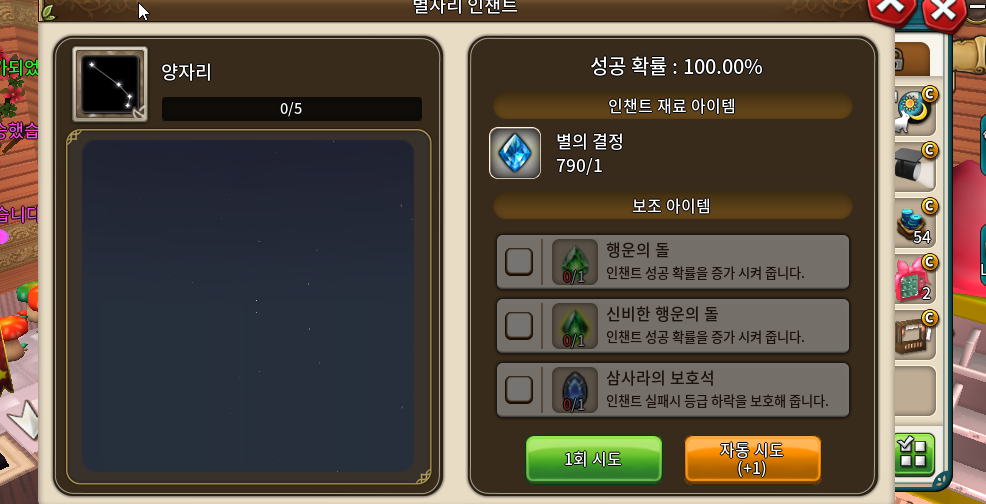This screenshot has width=986, height=504.
Task: Click the 인챈트 재료 아이템 section header
Action: click(673, 106)
